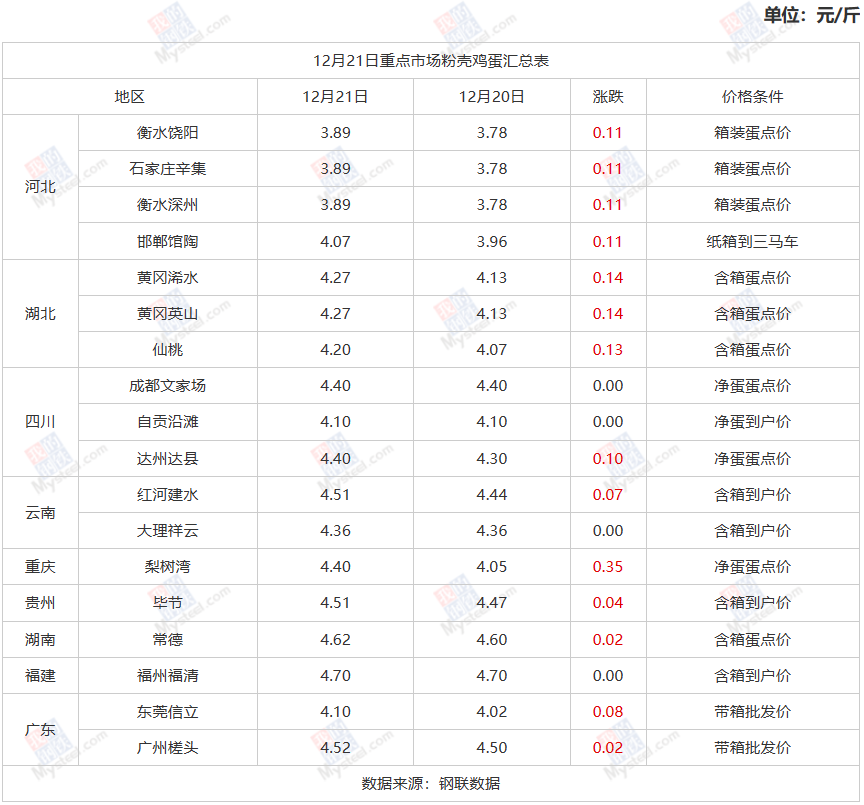Click the 0.35 change value for 梨树湾
This screenshot has height=805, width=864.
coord(607,567)
